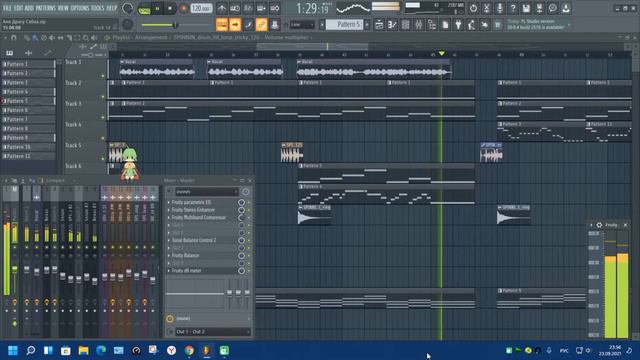Image resolution: width=640 pixels, height=360 pixels.
Task: Click the save project floppy icon
Action: [526, 8]
